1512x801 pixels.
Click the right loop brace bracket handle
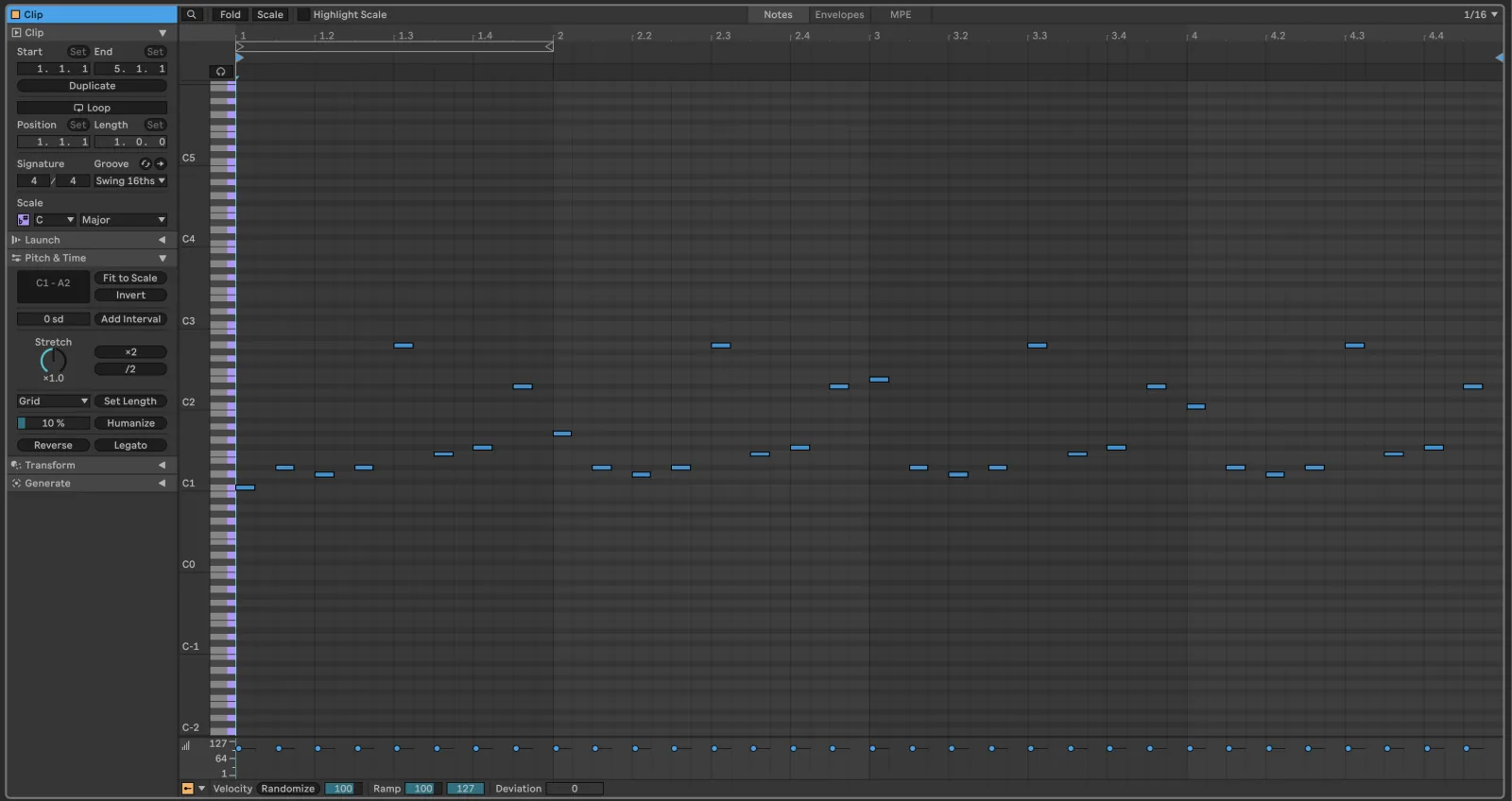pos(549,46)
